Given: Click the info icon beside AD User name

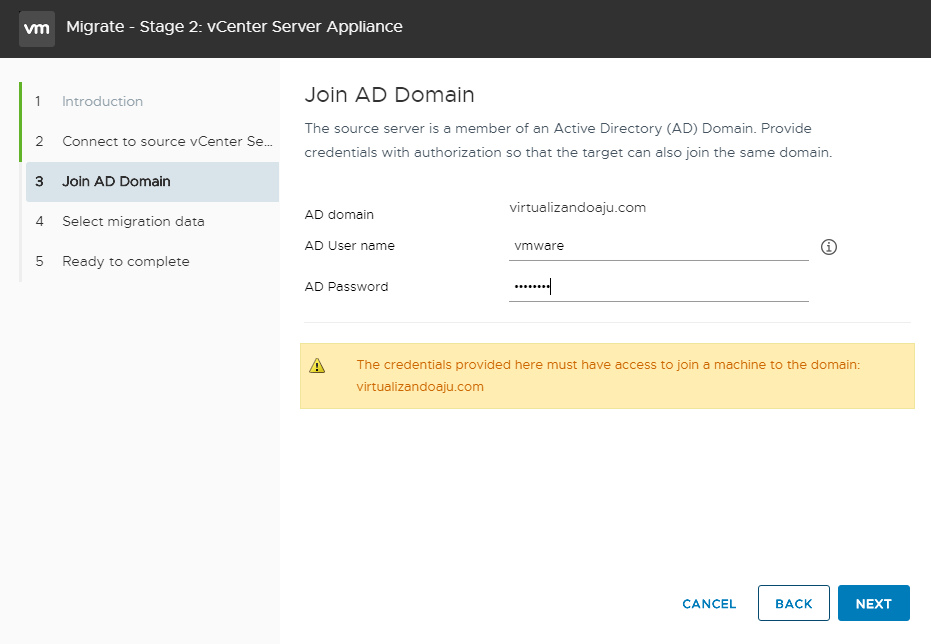Looking at the screenshot, I should 828,247.
